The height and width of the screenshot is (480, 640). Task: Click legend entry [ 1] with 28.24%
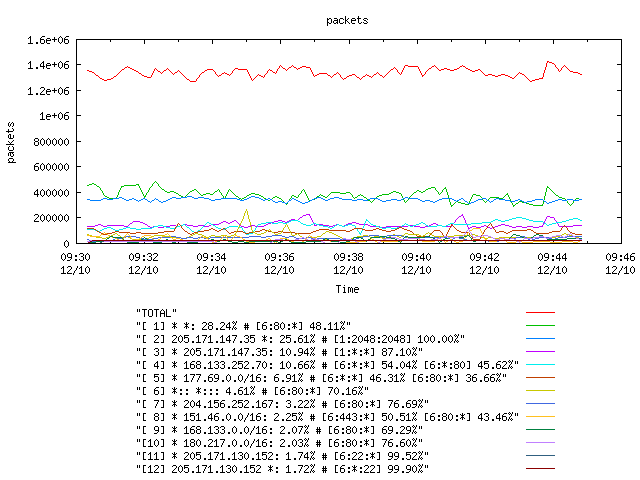tap(243, 326)
